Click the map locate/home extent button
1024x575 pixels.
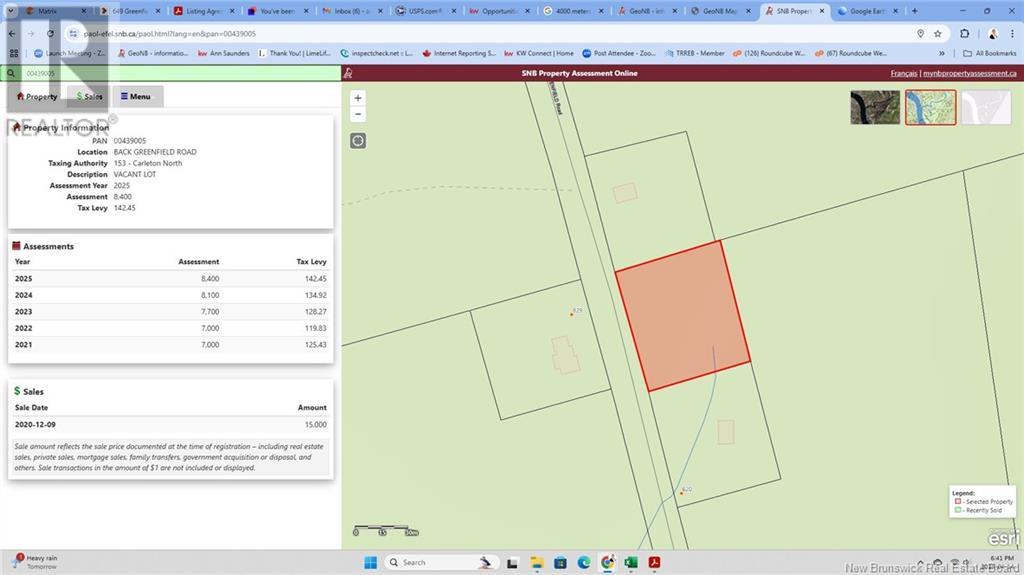(x=358, y=141)
